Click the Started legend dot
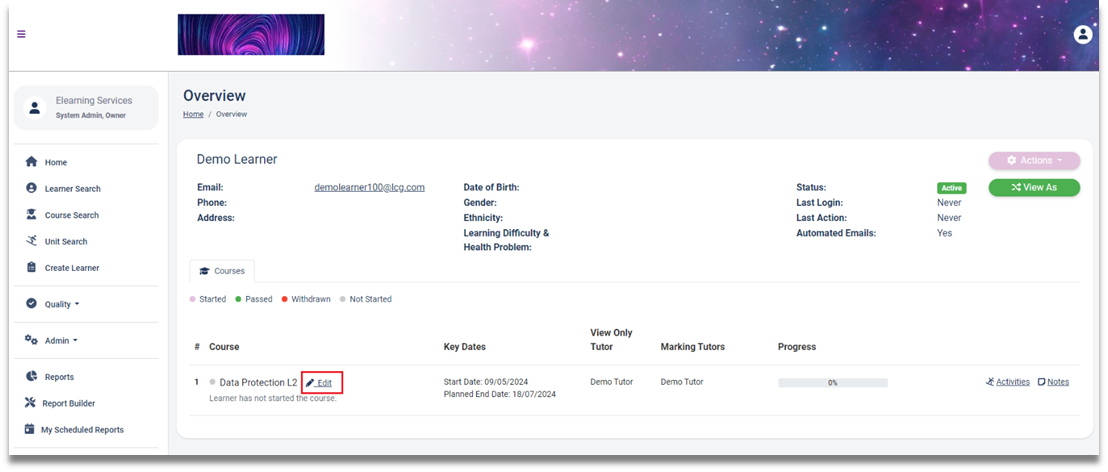The width and height of the screenshot is (1108, 472). click(x=193, y=300)
